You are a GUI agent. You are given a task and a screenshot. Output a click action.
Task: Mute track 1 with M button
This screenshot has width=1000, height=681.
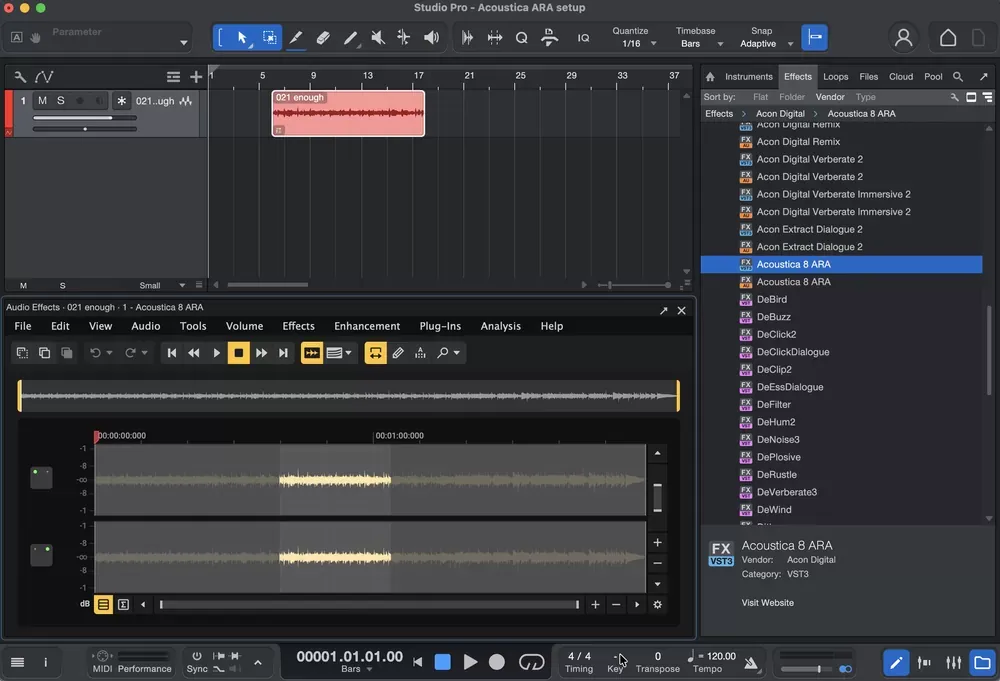point(42,101)
